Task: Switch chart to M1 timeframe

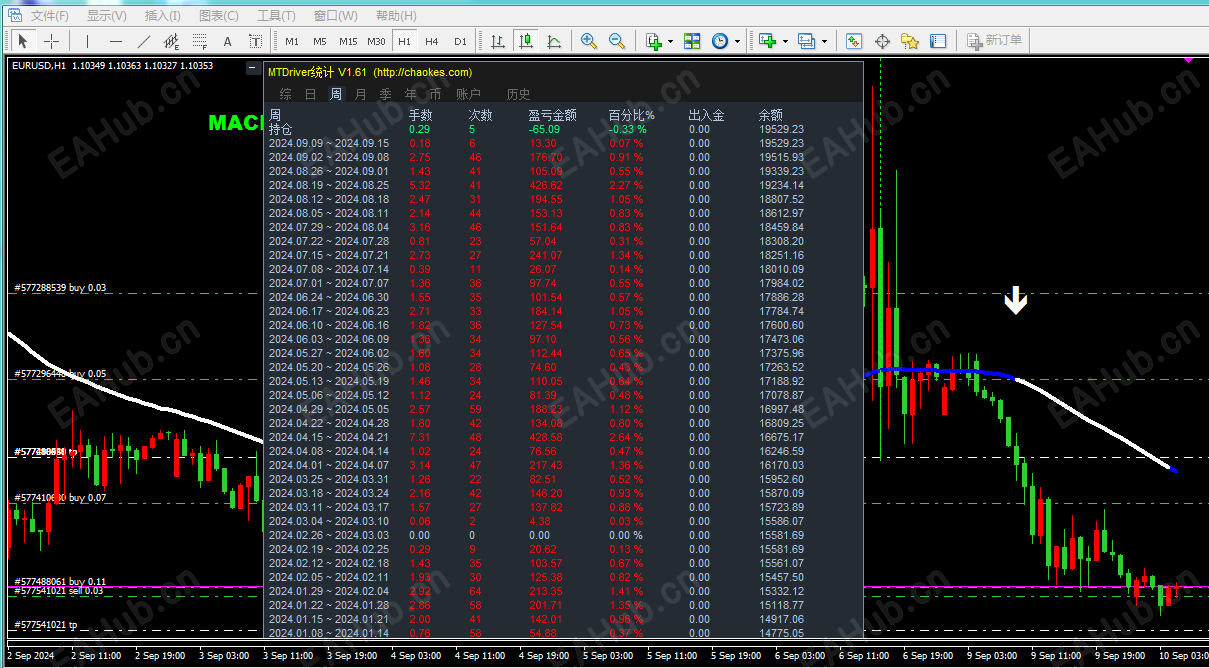Action: [292, 41]
